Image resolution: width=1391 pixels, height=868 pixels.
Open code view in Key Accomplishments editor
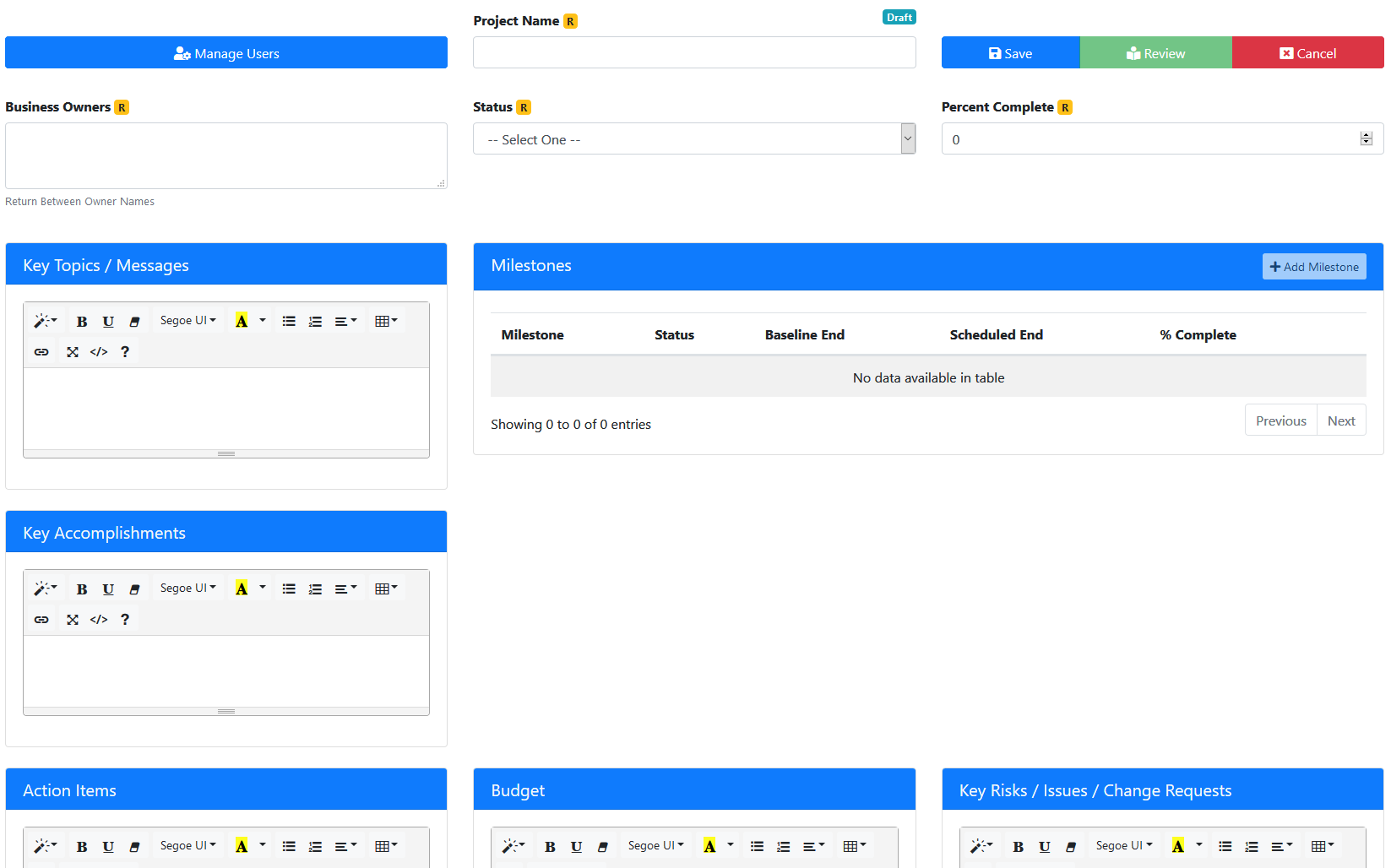click(99, 619)
